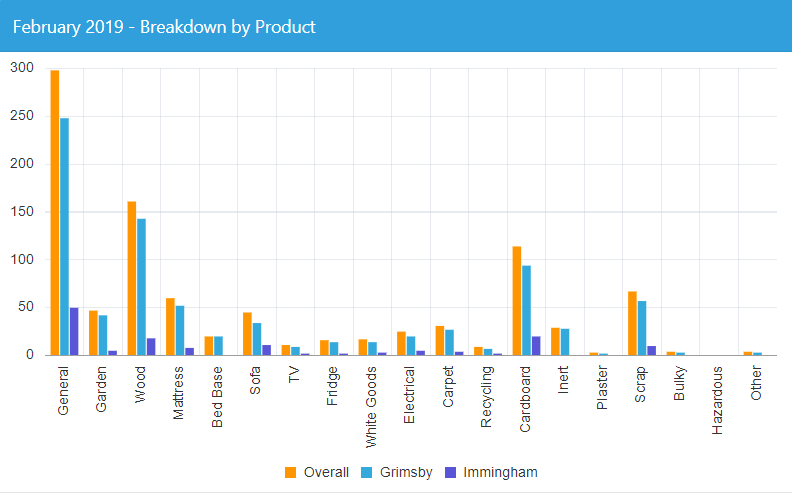This screenshot has height=493, width=792.
Task: Select the blue Grimsby bar for Cardboard
Action: point(526,310)
